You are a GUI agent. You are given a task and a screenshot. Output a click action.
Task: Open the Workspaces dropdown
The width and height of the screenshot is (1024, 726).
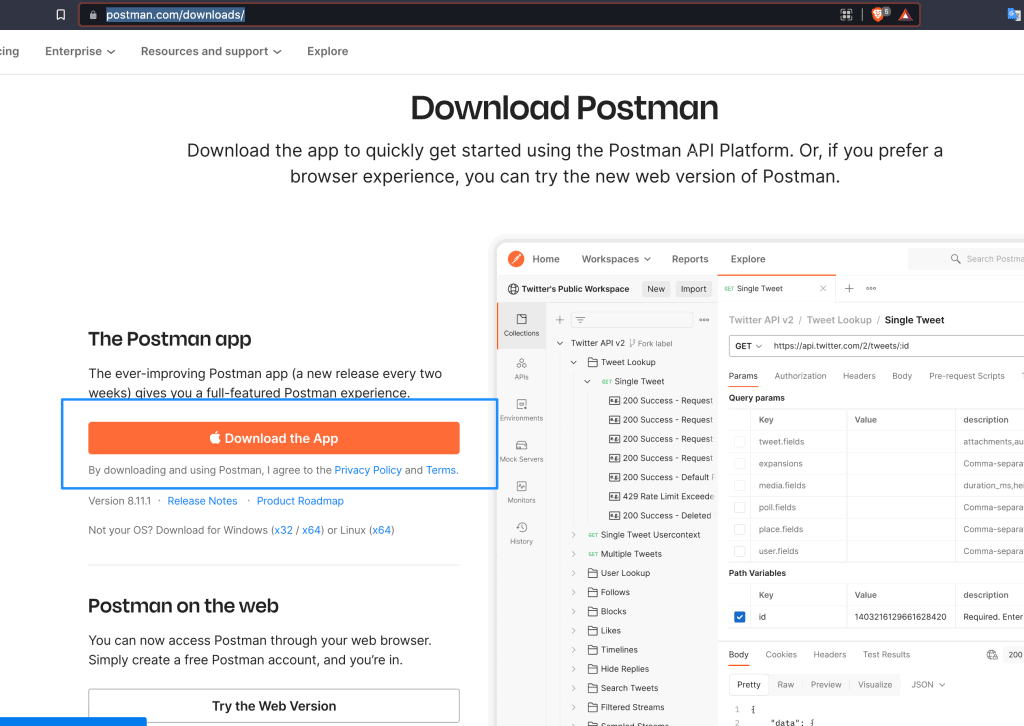pos(616,259)
